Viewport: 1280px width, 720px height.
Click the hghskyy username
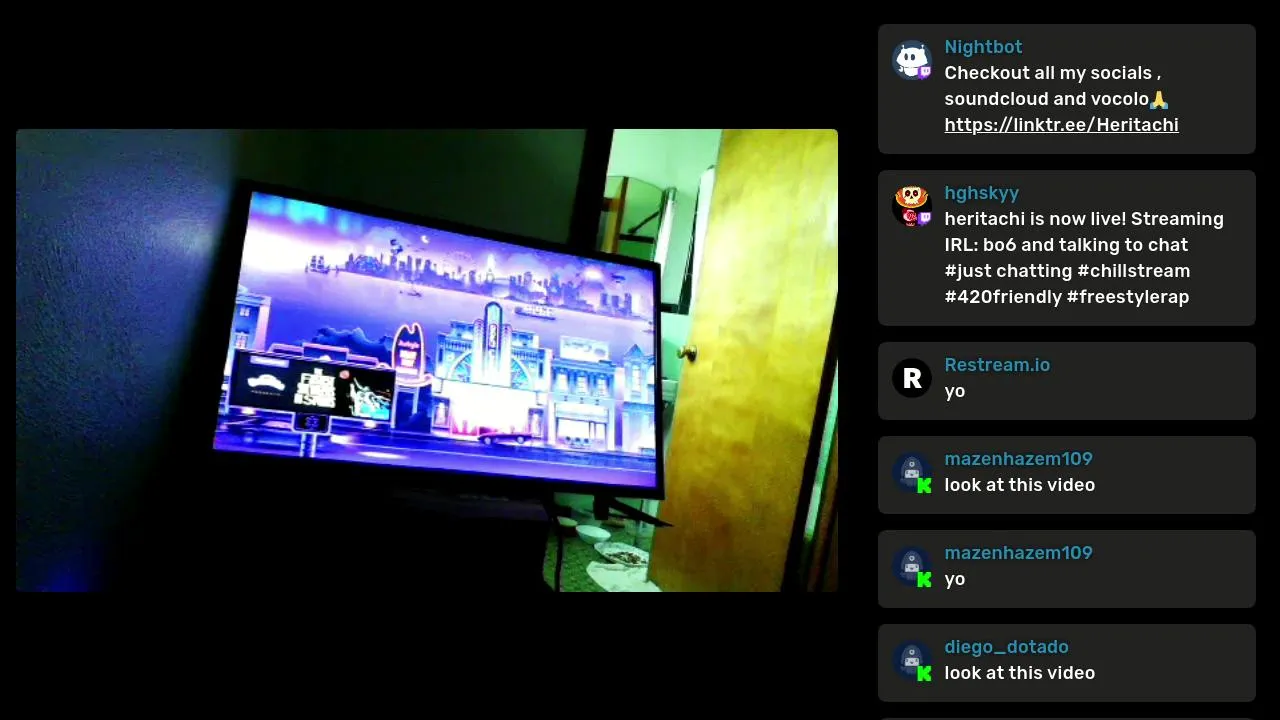pyautogui.click(x=981, y=193)
